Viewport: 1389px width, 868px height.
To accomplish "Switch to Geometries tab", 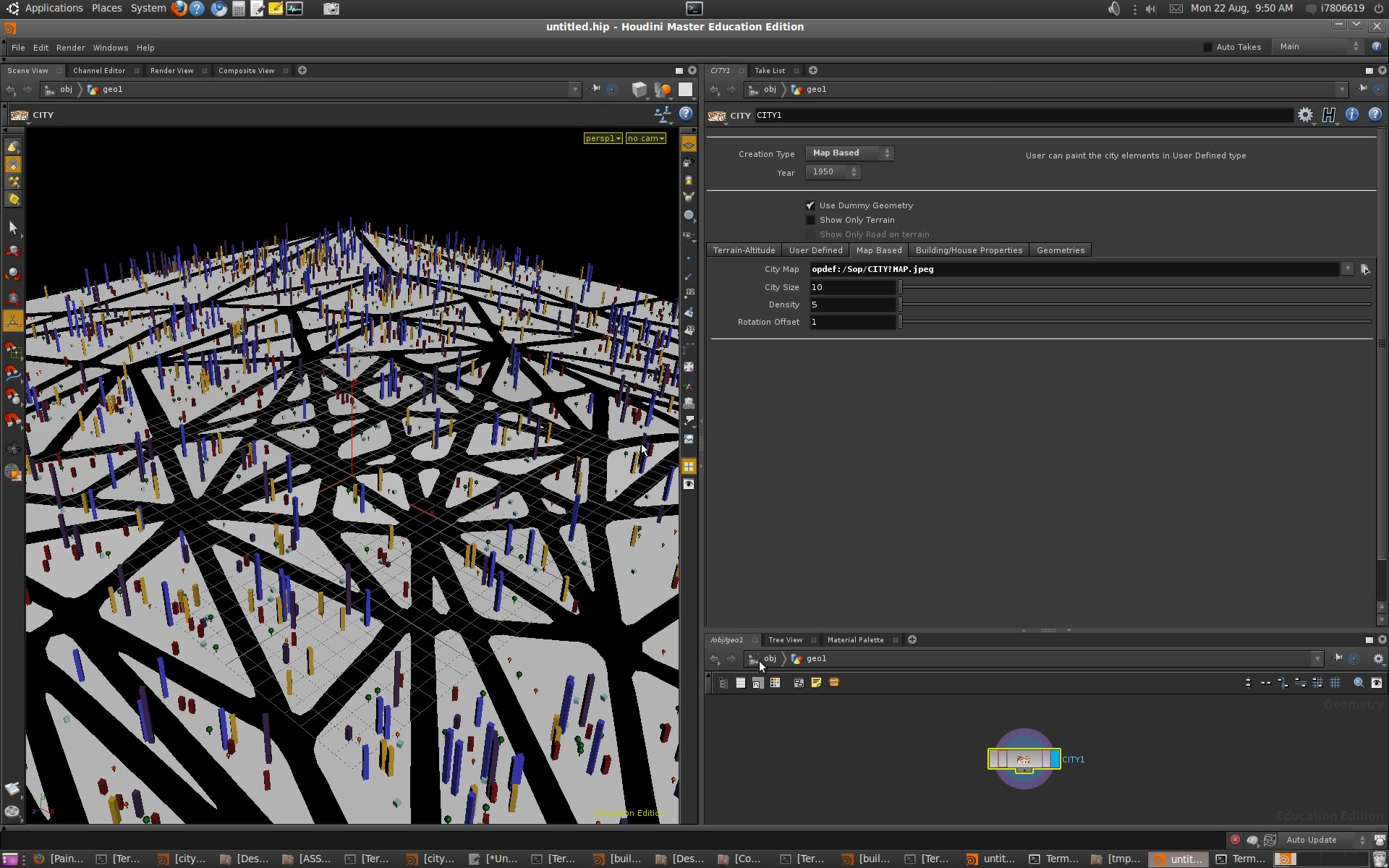I will click(x=1061, y=250).
